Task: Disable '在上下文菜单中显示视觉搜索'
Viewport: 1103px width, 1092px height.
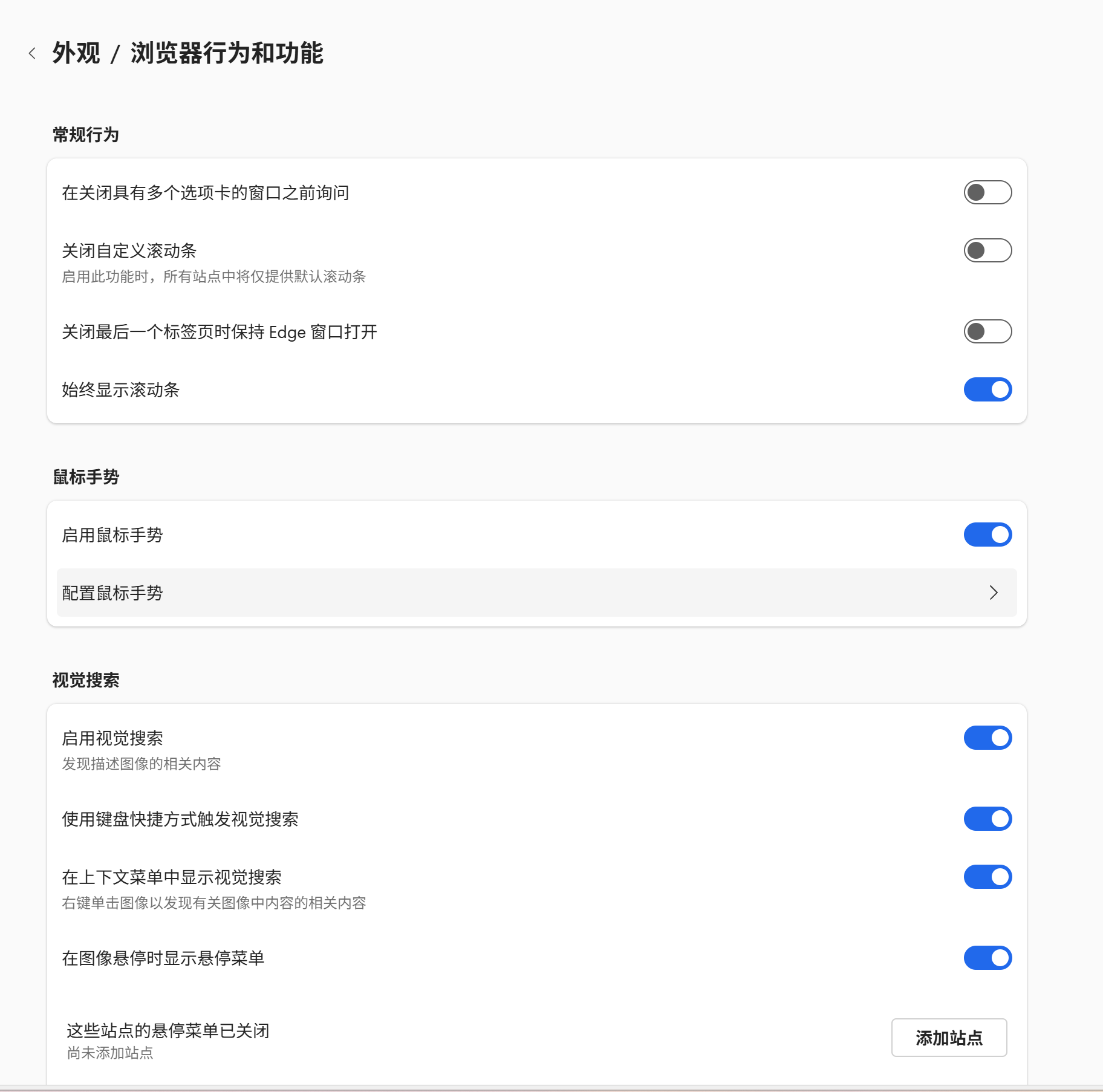Action: [987, 876]
